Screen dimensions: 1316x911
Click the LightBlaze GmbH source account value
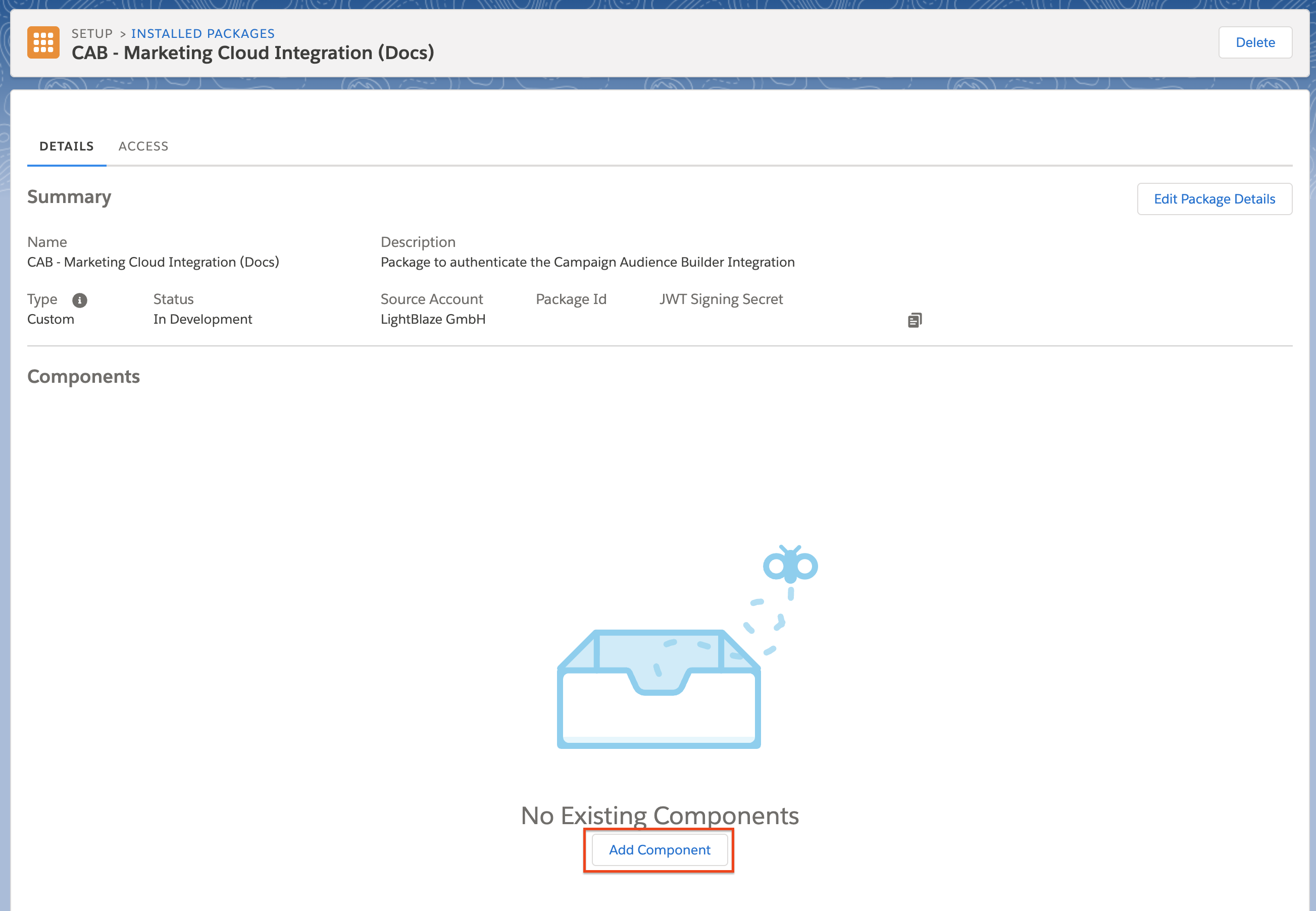tap(433, 319)
